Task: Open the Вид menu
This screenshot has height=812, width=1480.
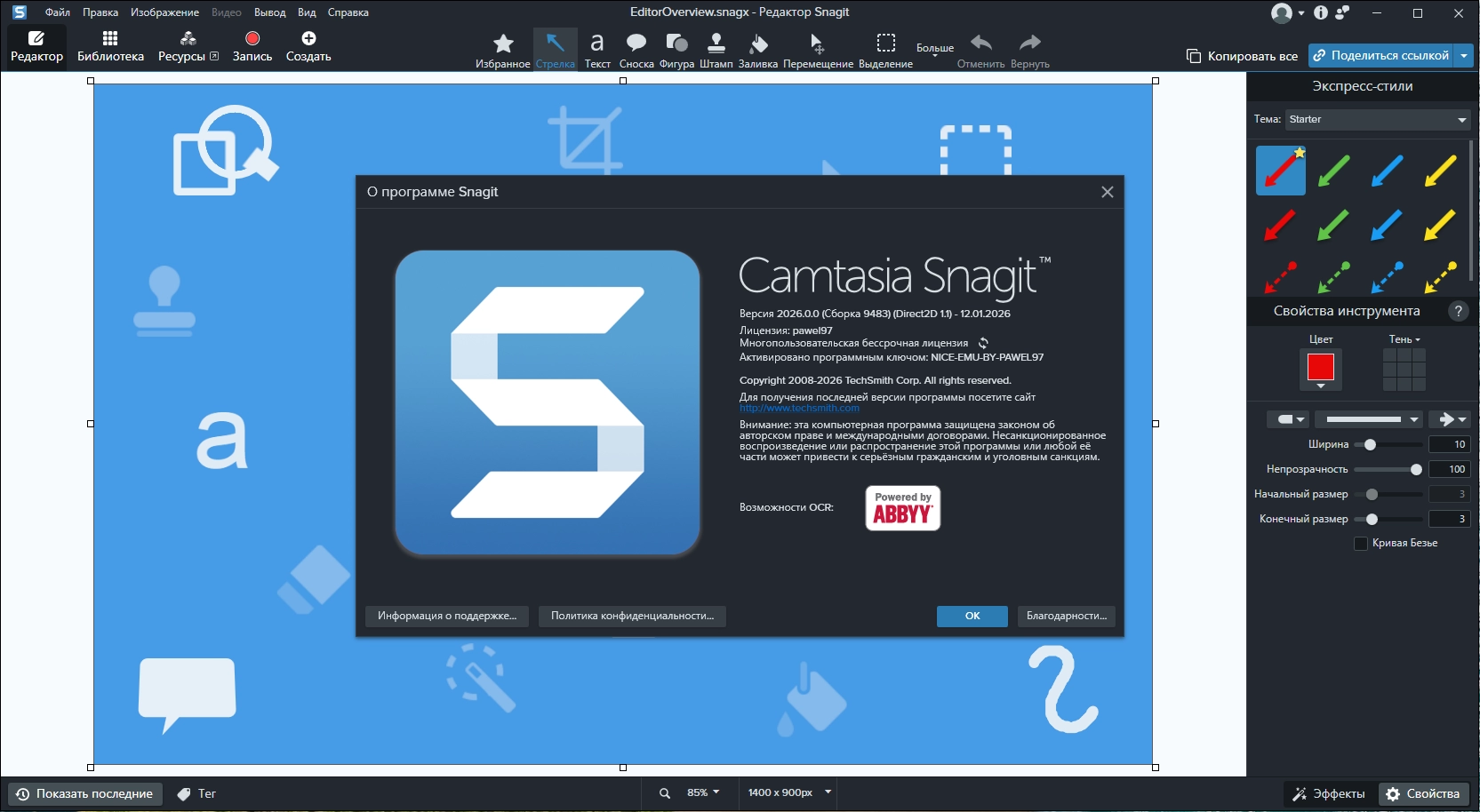Action: coord(307,12)
